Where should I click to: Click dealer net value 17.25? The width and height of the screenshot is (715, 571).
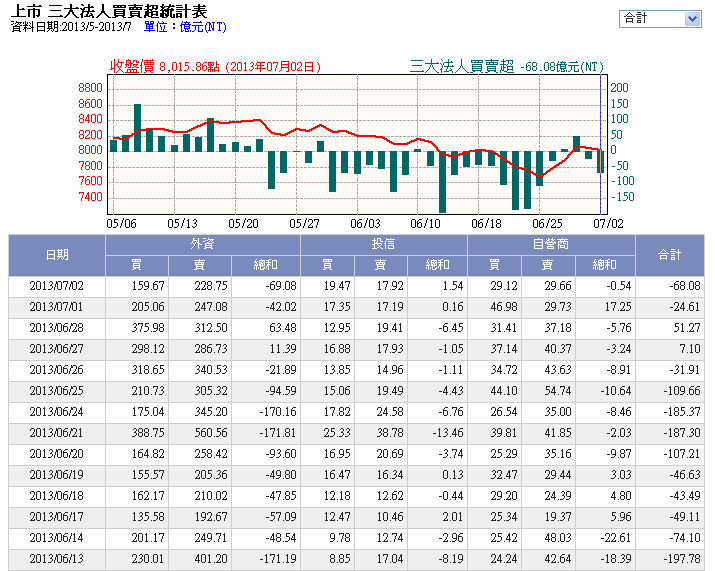(x=618, y=307)
